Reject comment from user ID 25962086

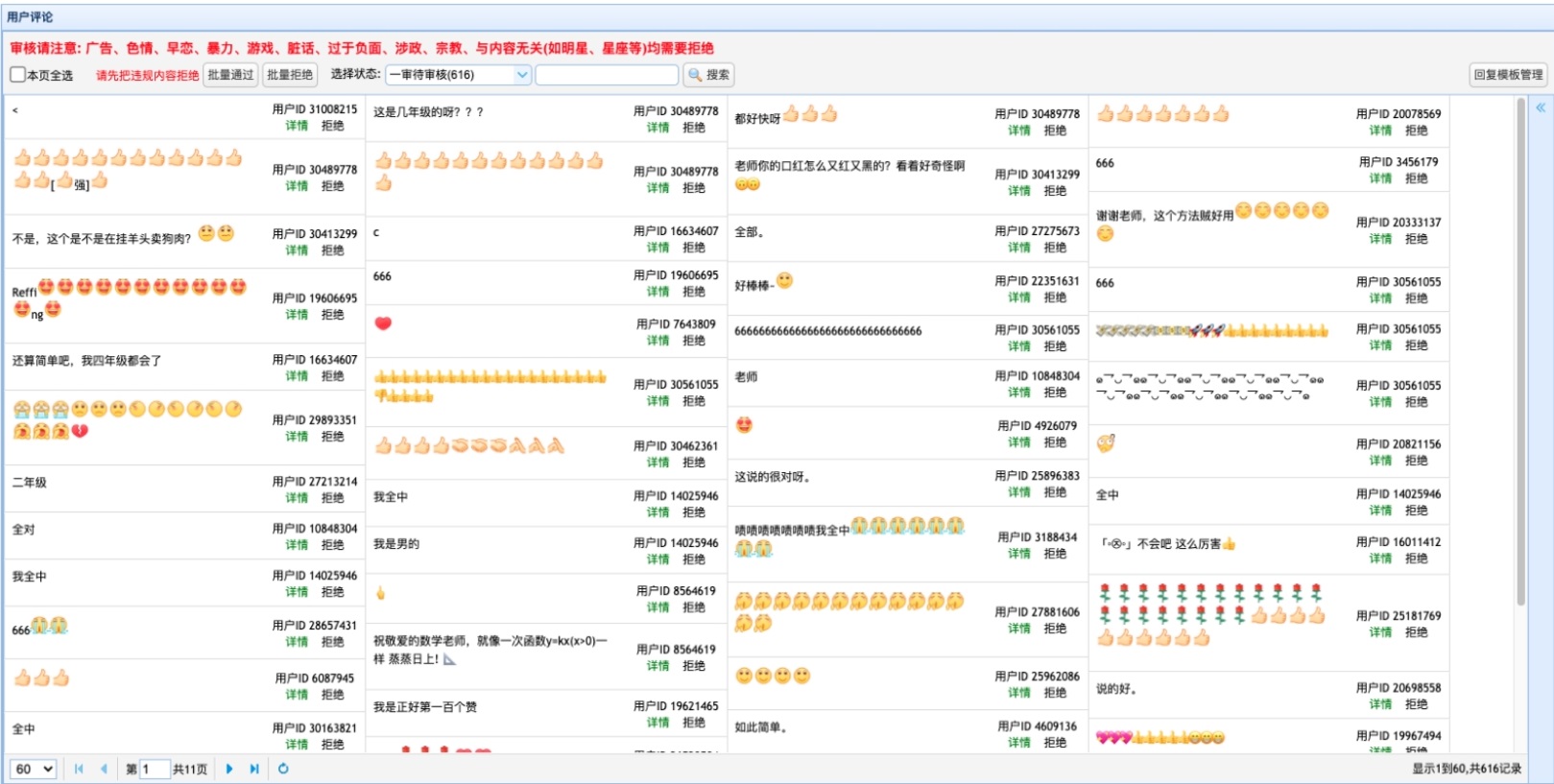click(x=1056, y=693)
